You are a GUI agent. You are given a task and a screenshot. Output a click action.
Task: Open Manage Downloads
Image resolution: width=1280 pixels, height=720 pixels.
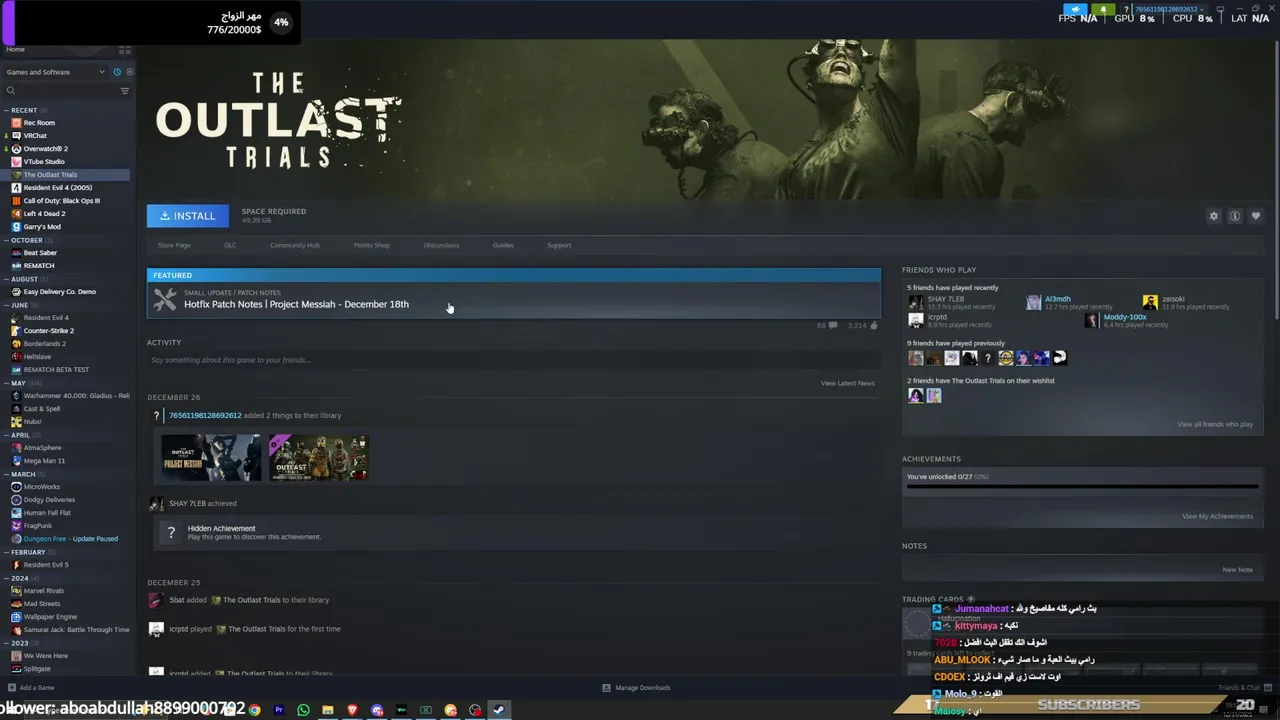coord(636,688)
